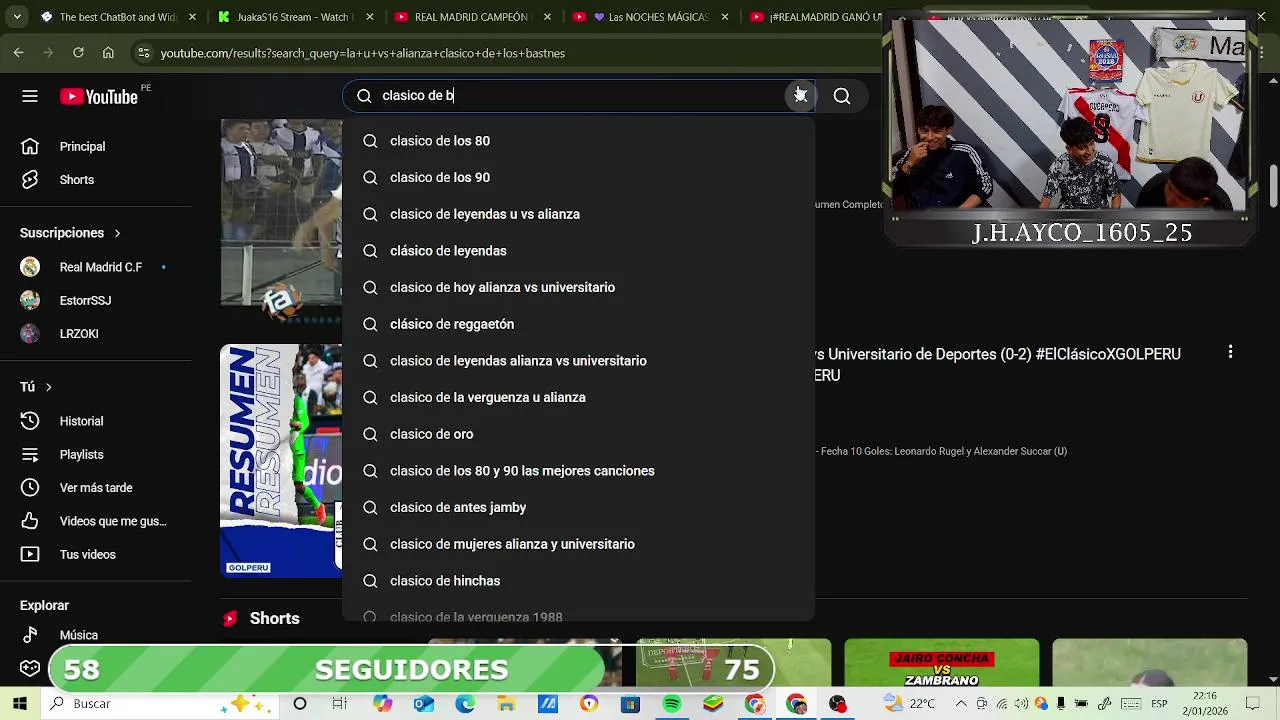Open Videos que me gustan
Viewport: 1280px width, 720px height.
[x=113, y=521]
